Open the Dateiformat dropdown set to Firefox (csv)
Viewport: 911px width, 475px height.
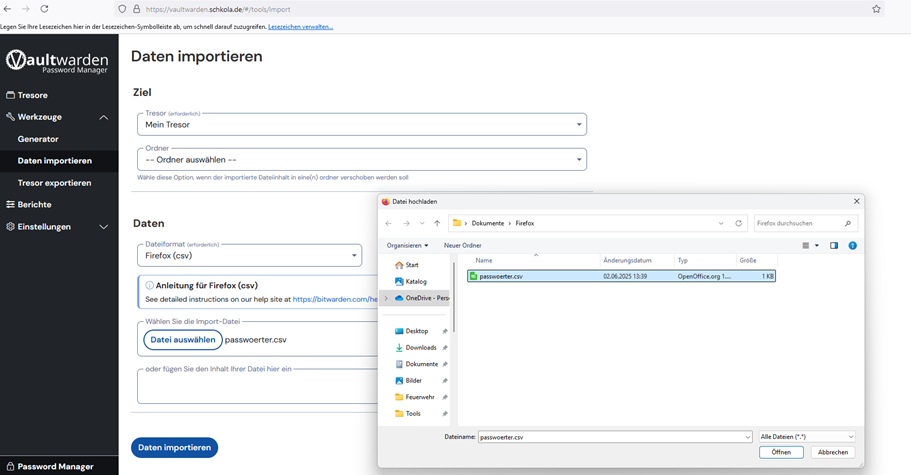249,255
